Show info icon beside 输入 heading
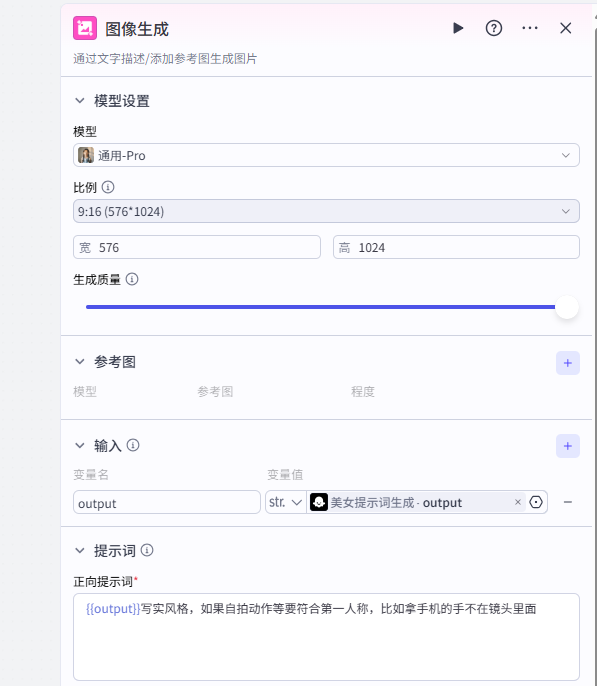The width and height of the screenshot is (597, 686). [133, 445]
